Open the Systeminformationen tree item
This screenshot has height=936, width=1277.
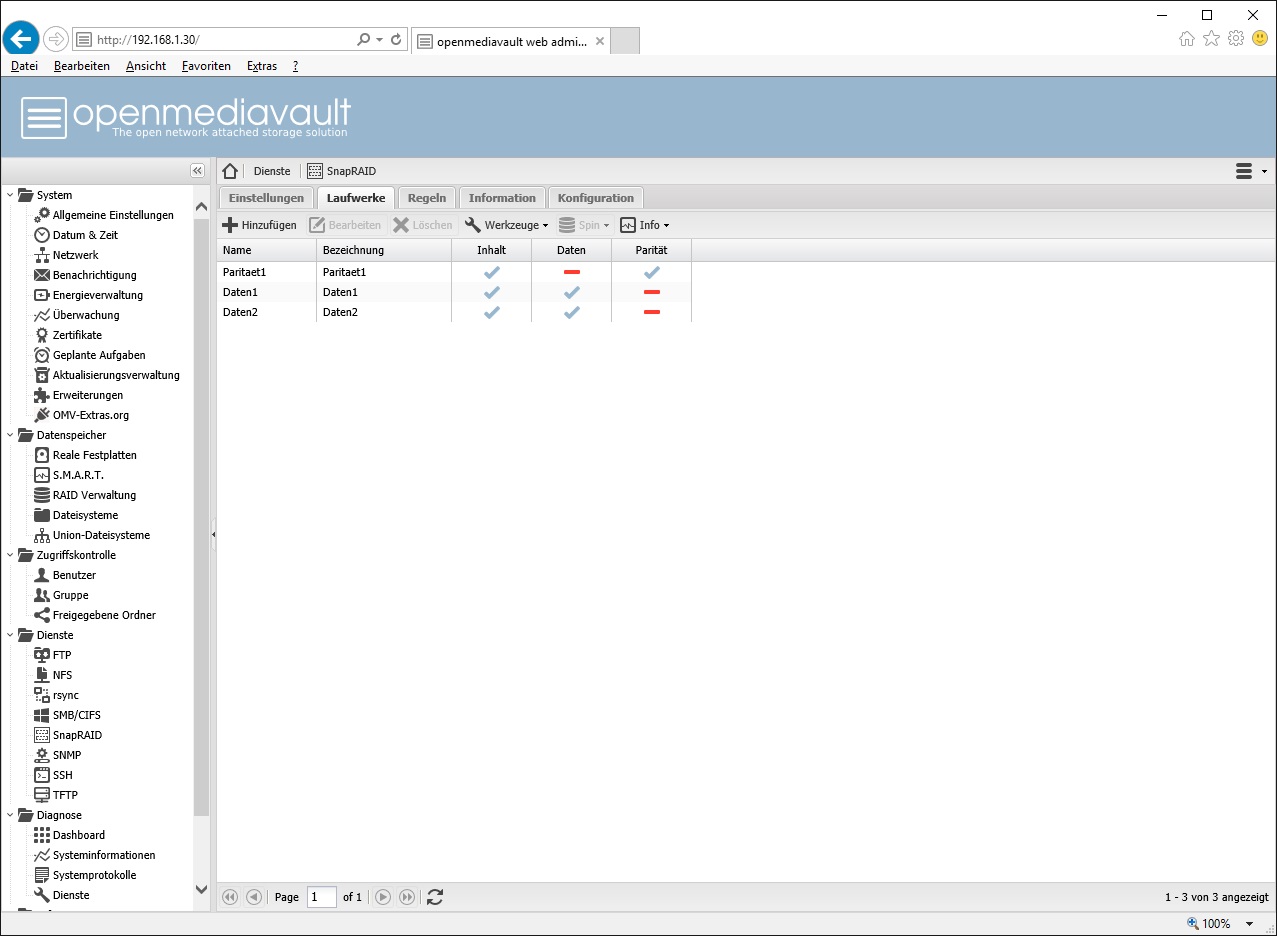coord(104,855)
